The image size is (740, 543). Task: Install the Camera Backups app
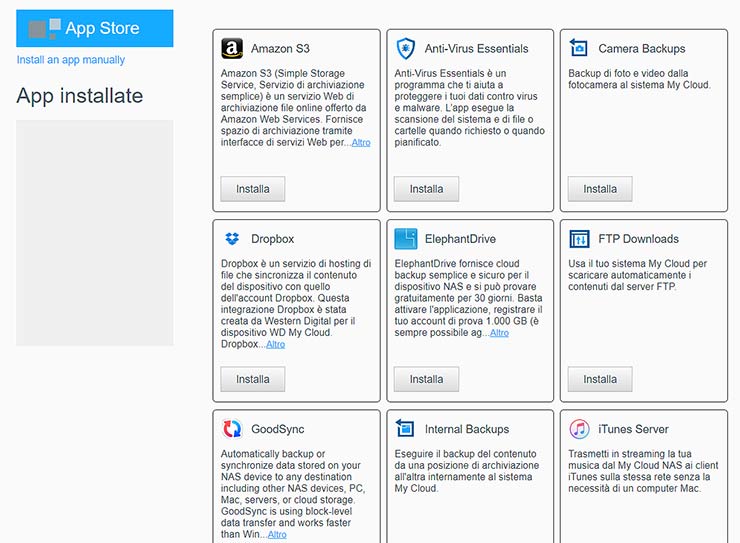pos(600,189)
